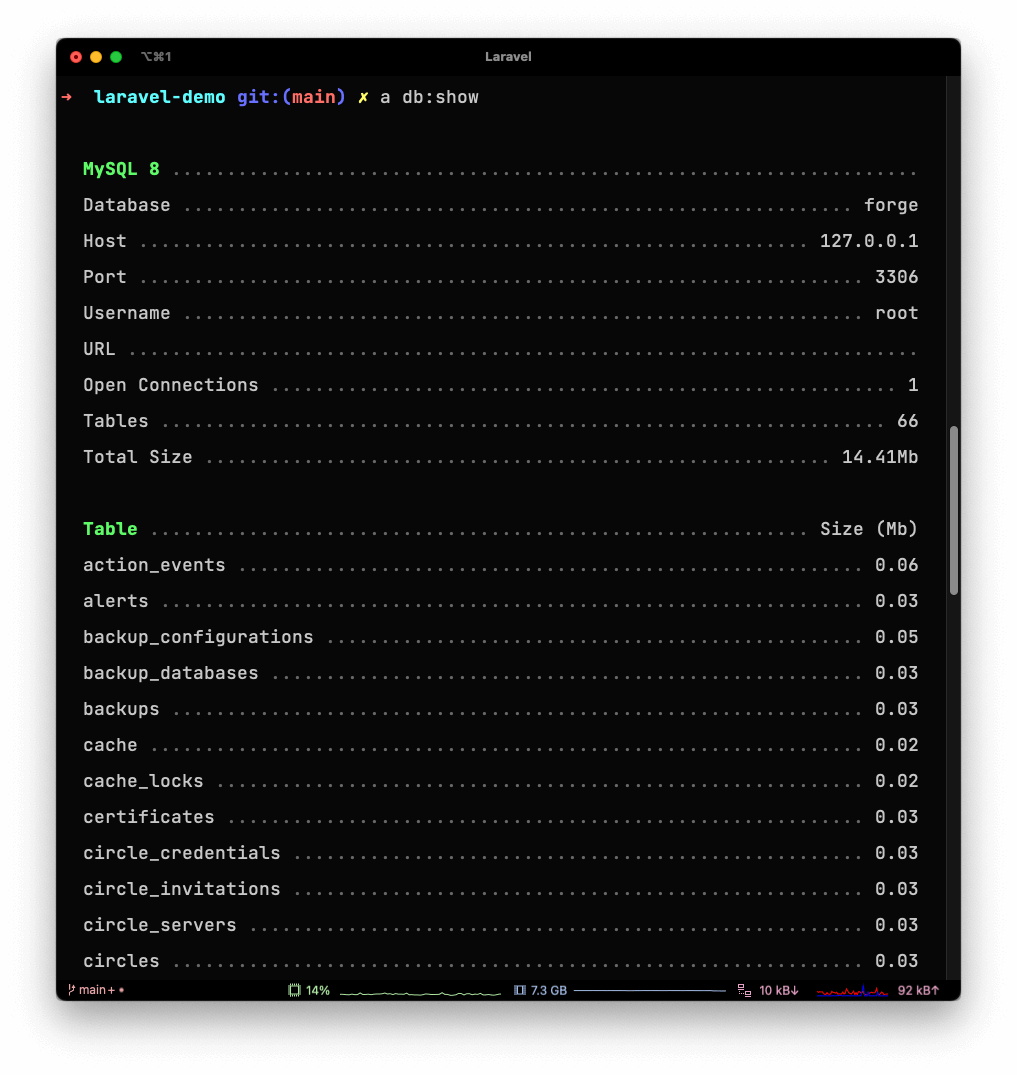Image resolution: width=1017 pixels, height=1075 pixels.
Task: Click the Tables count '66'
Action: [907, 421]
